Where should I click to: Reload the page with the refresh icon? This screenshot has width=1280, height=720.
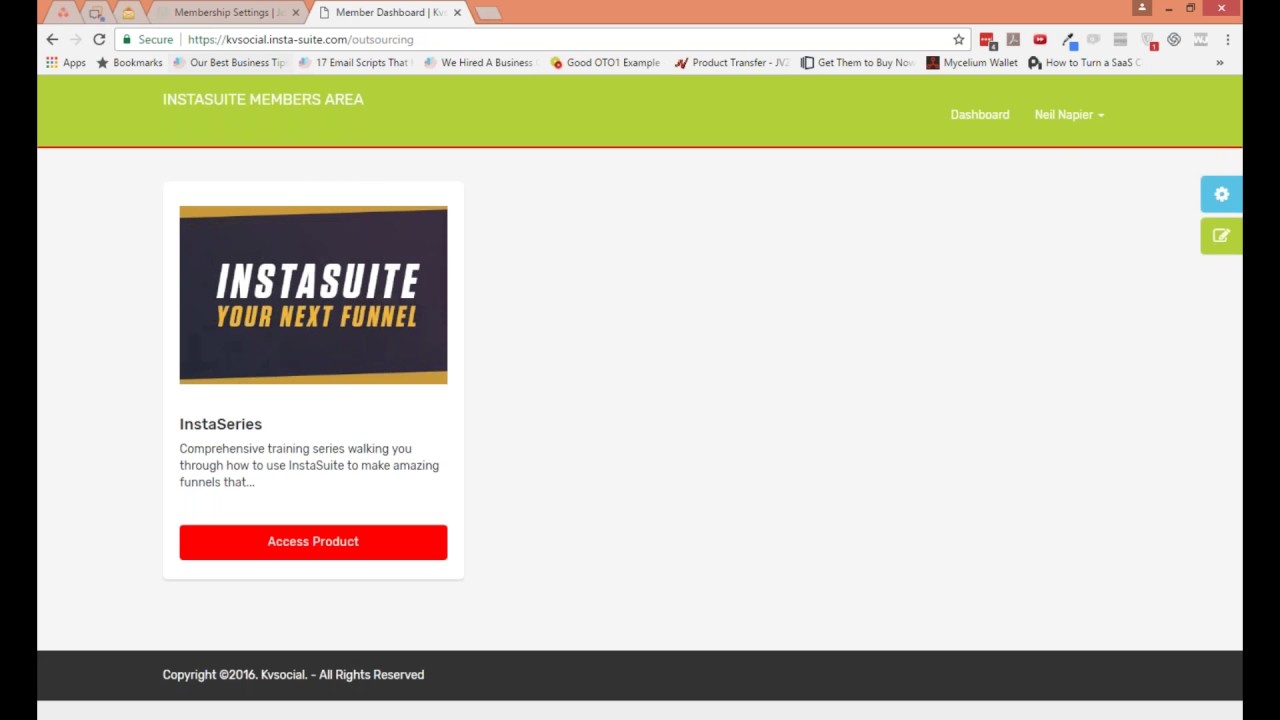(x=99, y=39)
